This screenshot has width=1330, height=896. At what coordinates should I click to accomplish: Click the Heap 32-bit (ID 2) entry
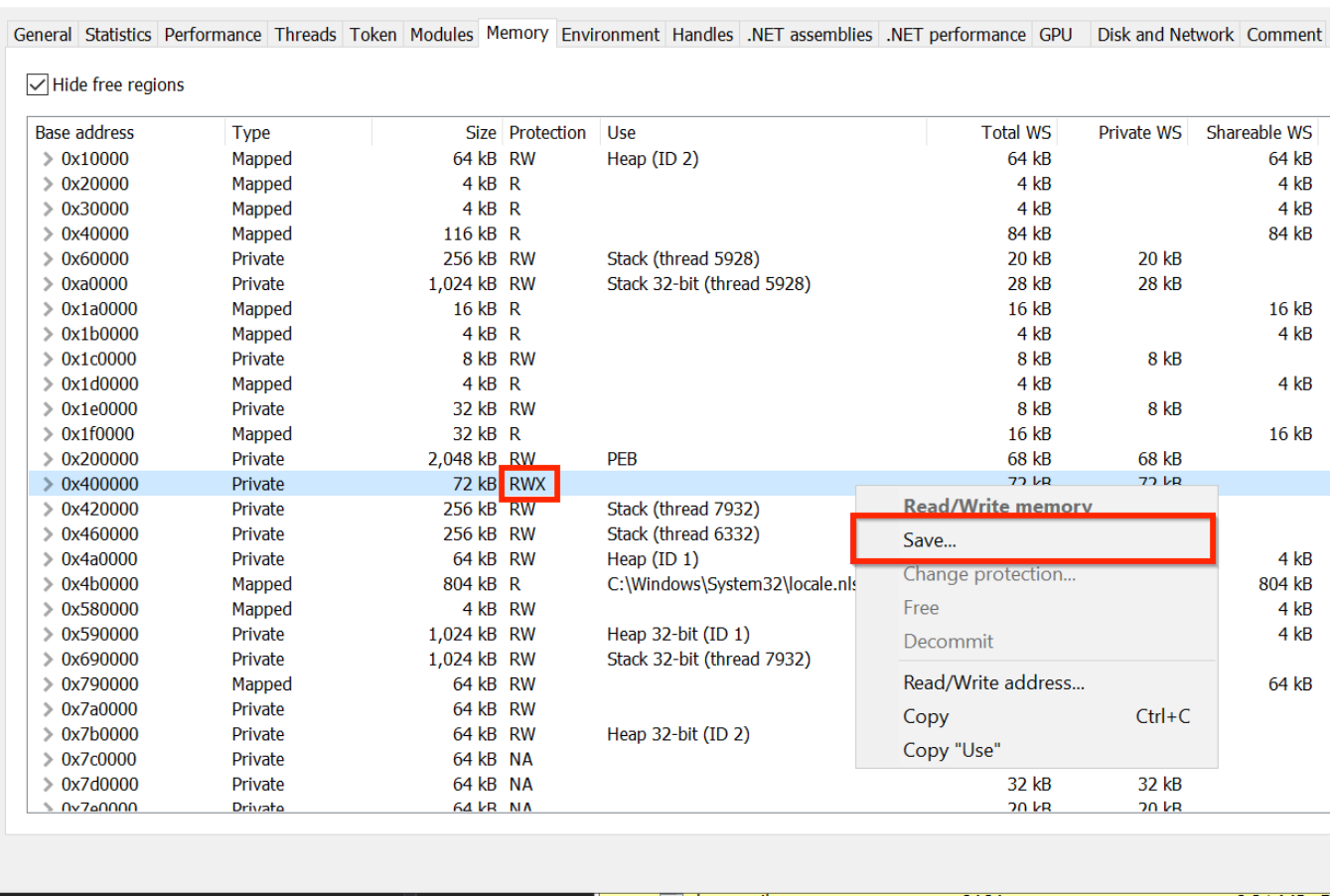point(678,734)
